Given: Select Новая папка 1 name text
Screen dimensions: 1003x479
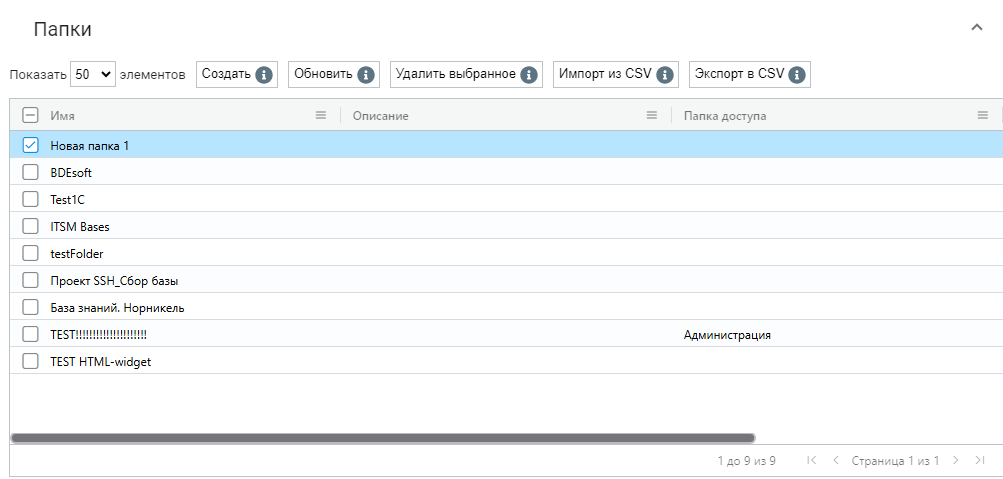Looking at the screenshot, I should tap(90, 146).
